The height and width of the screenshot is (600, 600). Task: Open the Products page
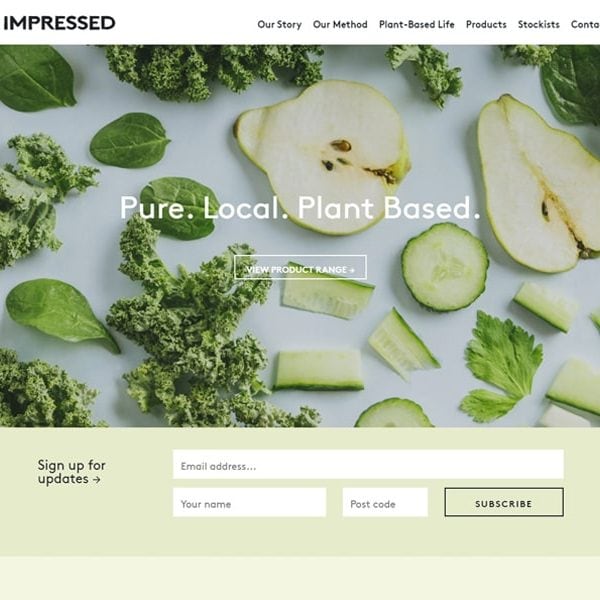coord(486,24)
